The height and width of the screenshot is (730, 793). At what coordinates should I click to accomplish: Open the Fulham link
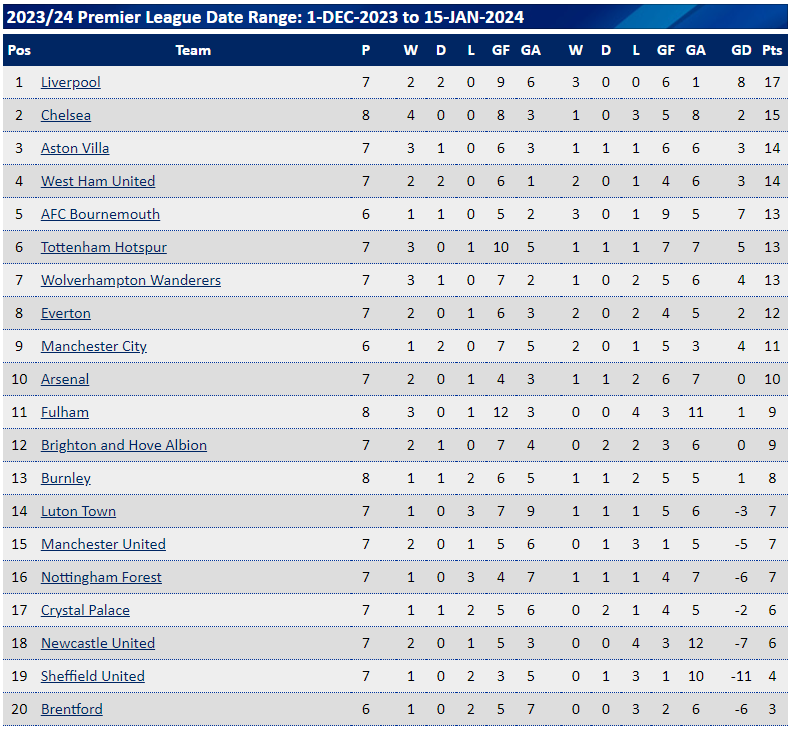coord(65,412)
